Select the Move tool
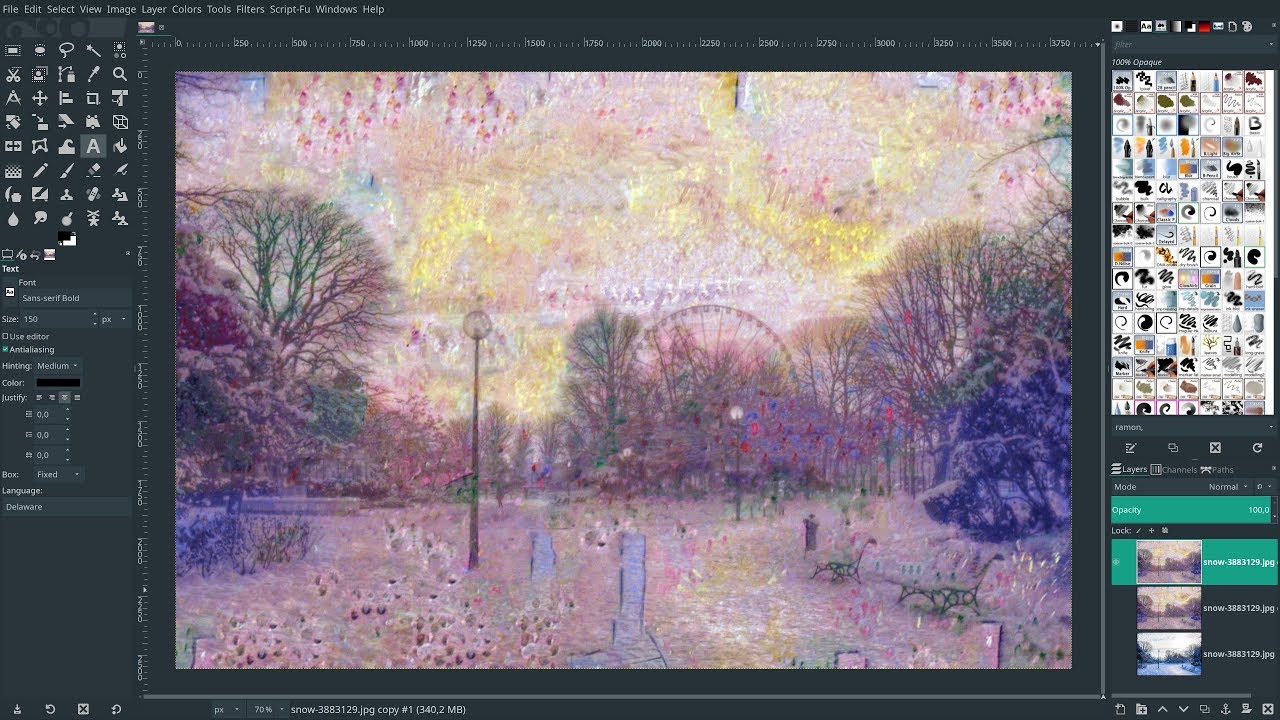The width and height of the screenshot is (1280, 720). tap(40, 98)
